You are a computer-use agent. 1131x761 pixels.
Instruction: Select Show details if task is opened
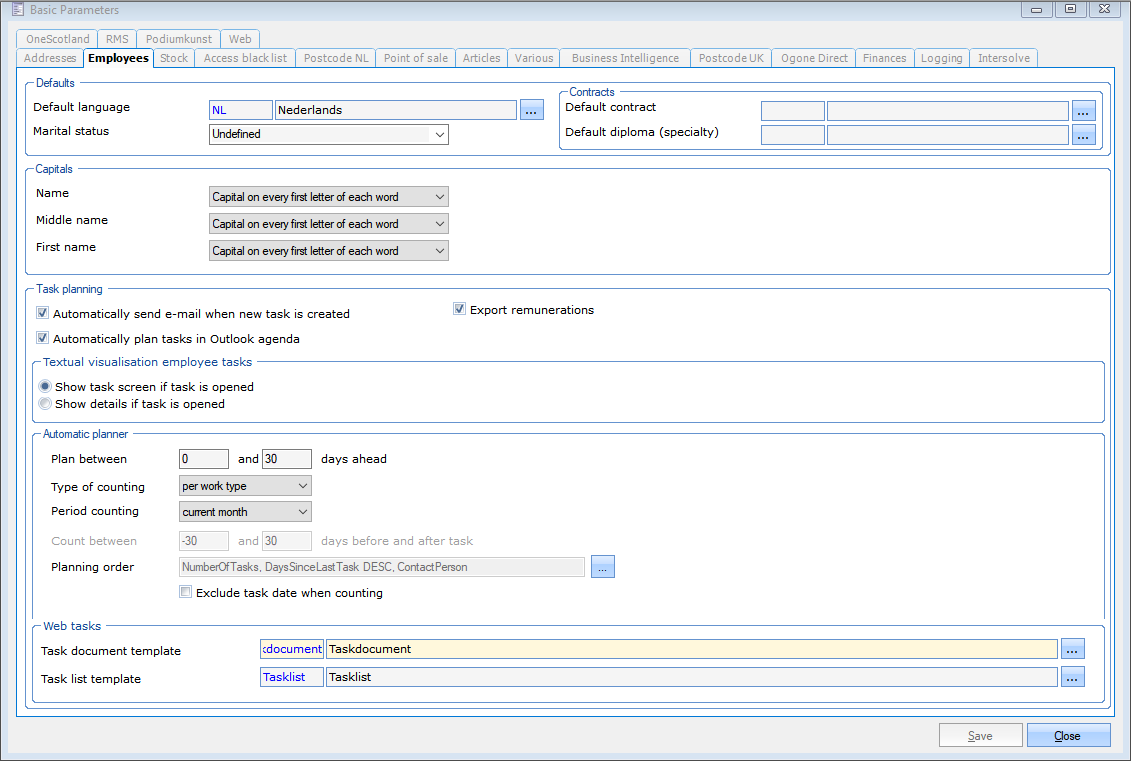click(45, 404)
